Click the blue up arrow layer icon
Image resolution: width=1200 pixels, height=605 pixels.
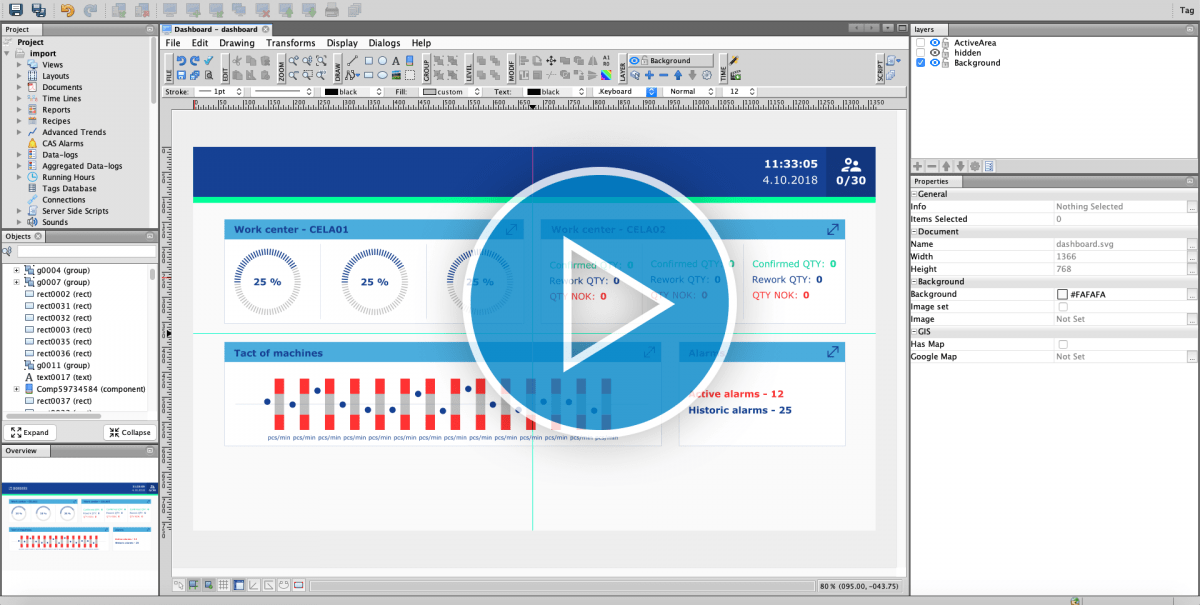[x=678, y=75]
